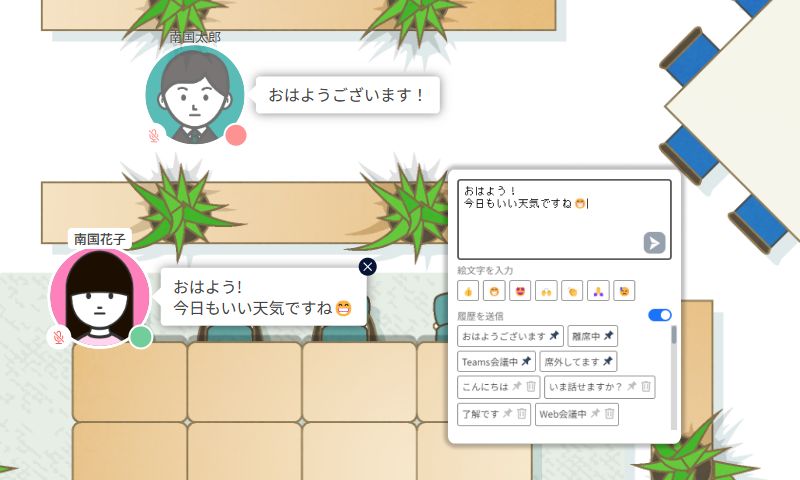The height and width of the screenshot is (480, 800).
Task: Click 南国花子's green status indicator
Action: pos(141,337)
